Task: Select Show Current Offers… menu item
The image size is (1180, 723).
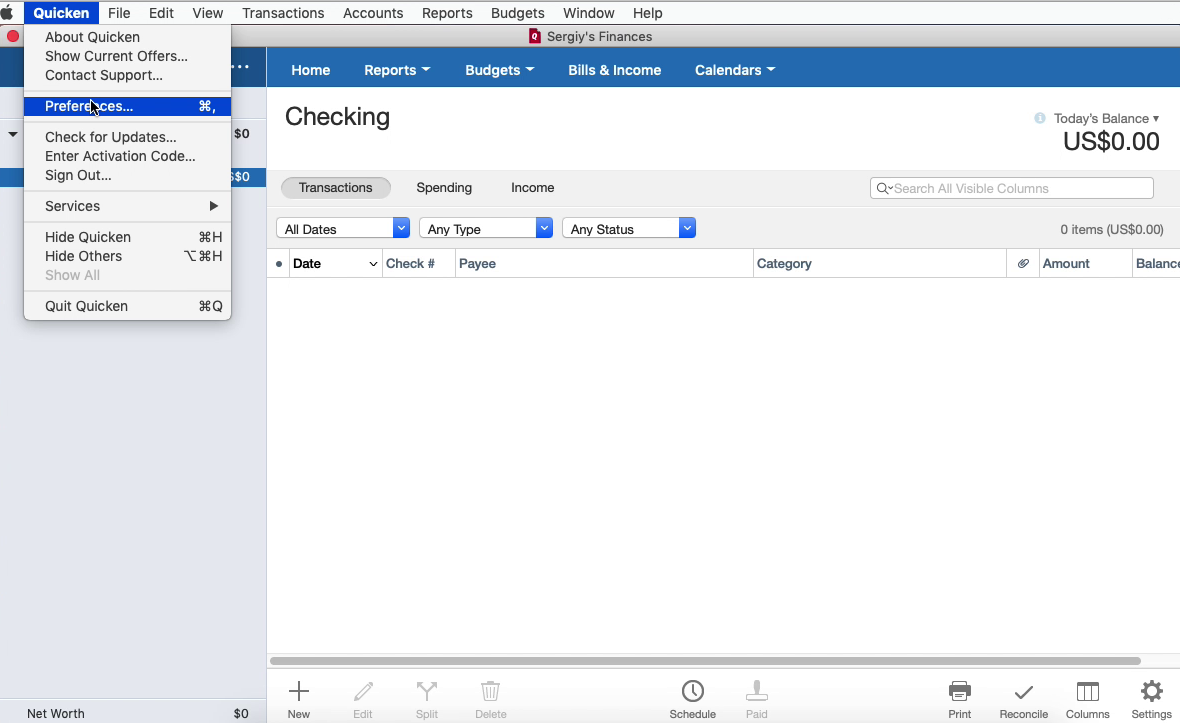Action: coord(128,56)
